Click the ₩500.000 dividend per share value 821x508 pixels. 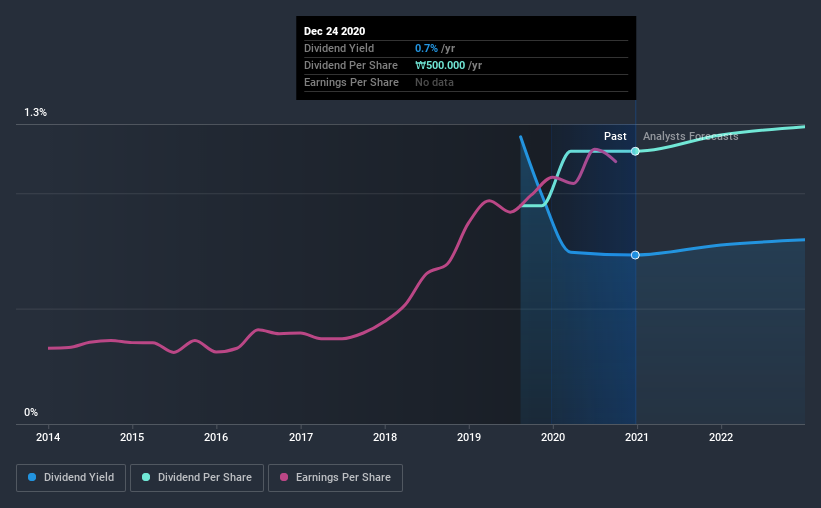click(440, 65)
